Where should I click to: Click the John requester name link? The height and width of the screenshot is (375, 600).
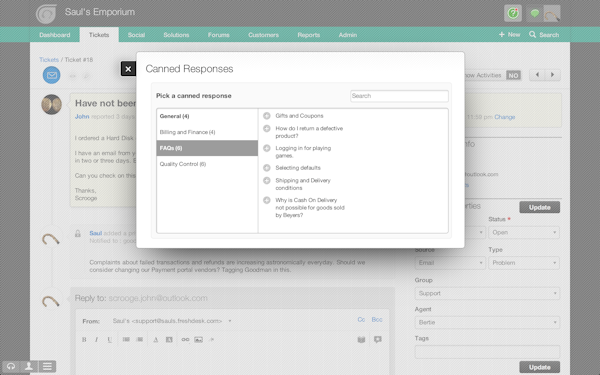82,116
